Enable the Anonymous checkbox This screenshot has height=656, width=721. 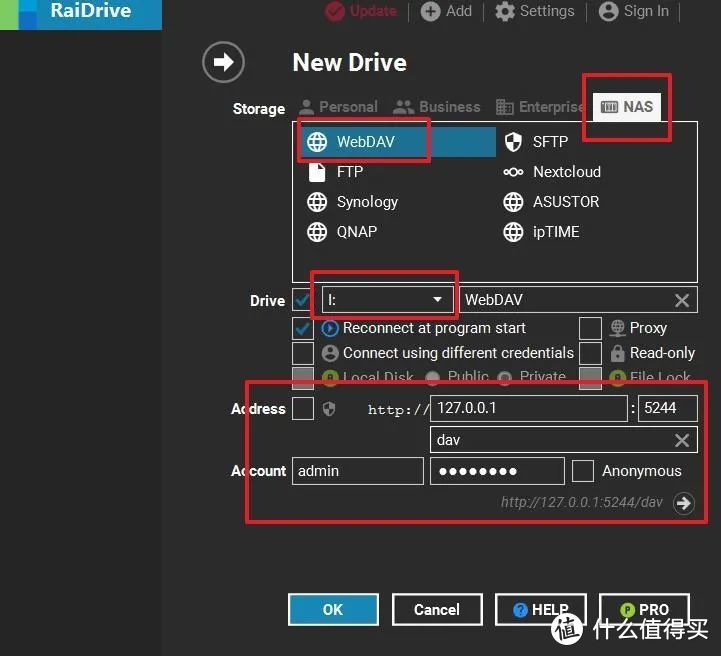[583, 471]
